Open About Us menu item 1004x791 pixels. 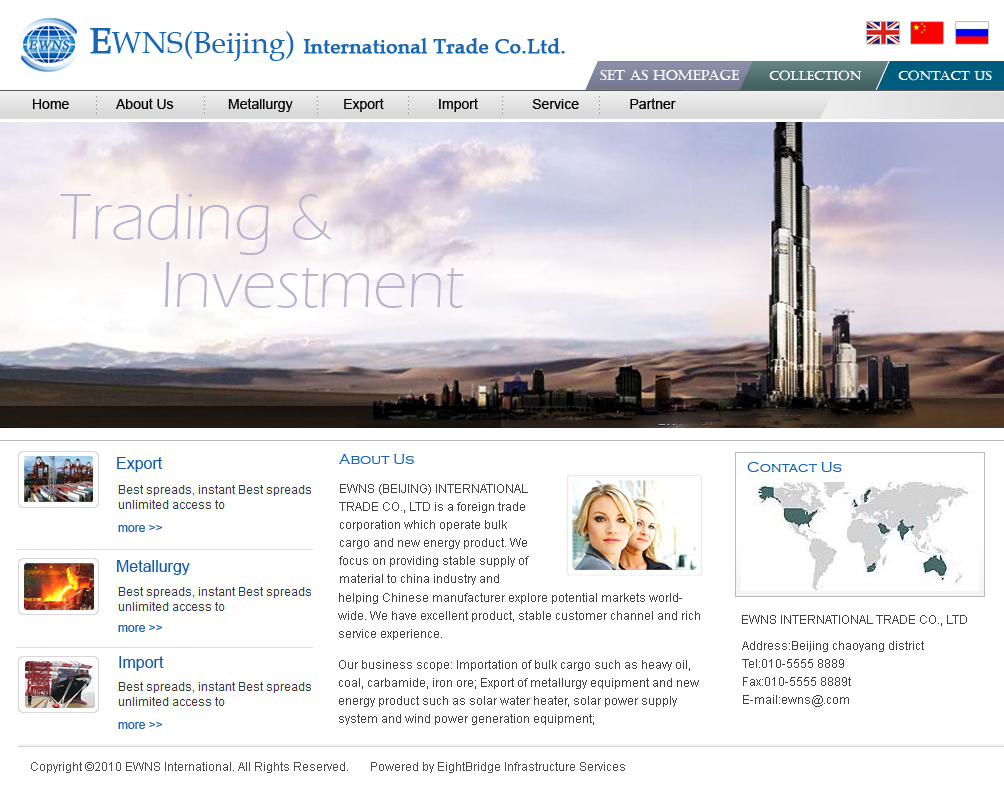click(x=145, y=104)
